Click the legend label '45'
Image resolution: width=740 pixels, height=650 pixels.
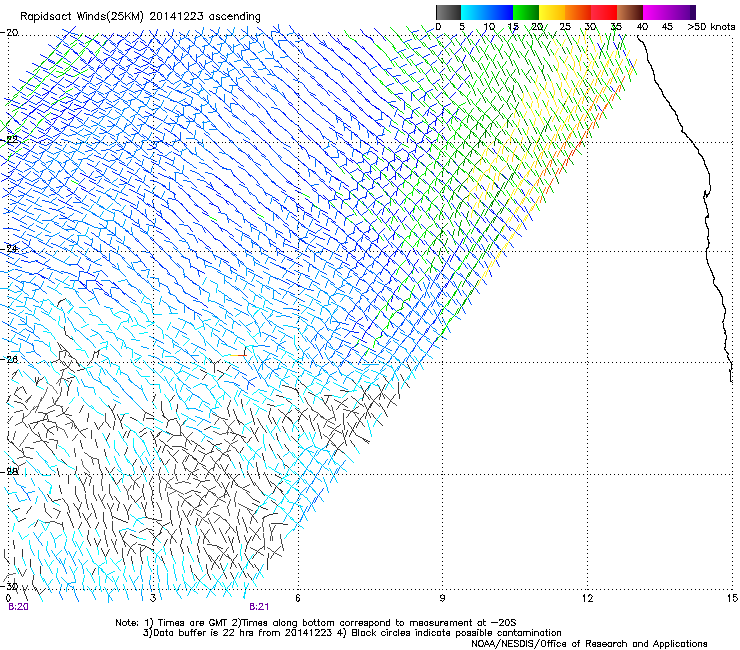(667, 27)
